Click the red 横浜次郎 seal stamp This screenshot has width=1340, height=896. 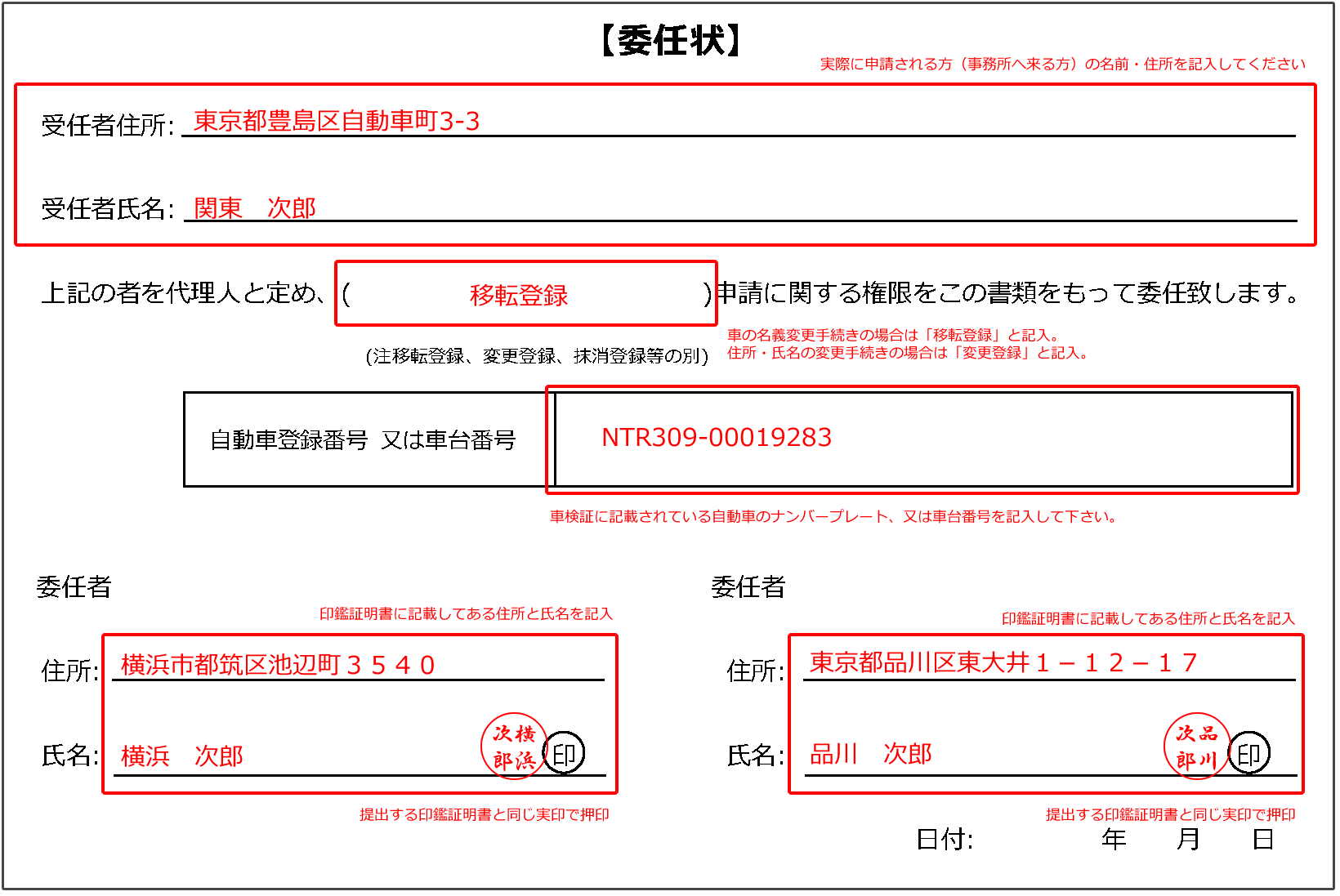(x=514, y=746)
